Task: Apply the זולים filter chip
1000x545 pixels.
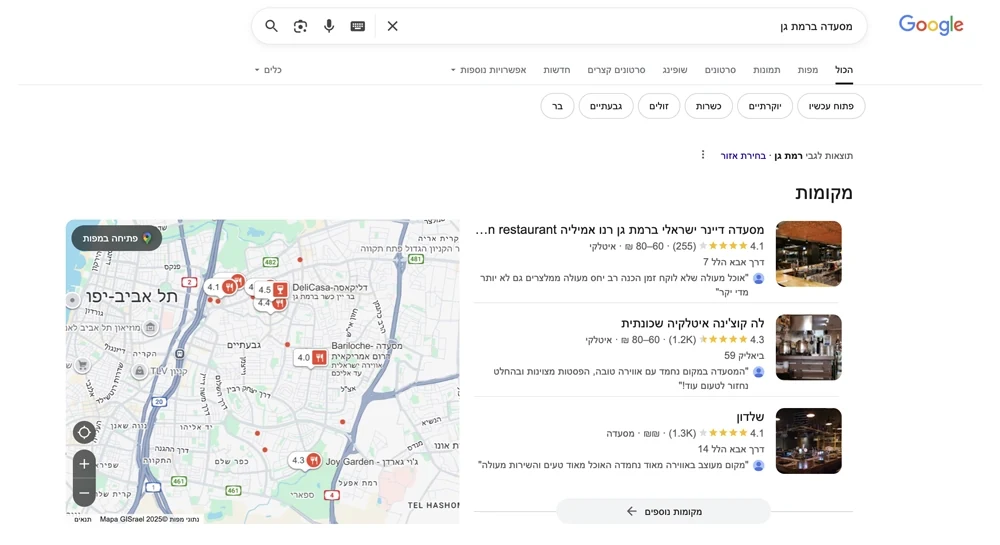Action: 659,106
